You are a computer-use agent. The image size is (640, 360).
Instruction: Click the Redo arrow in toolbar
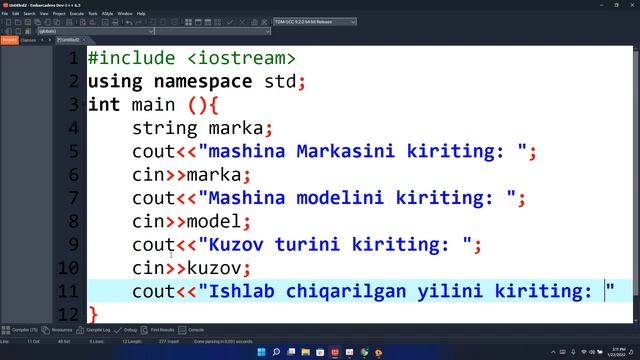pyautogui.click(x=139, y=22)
